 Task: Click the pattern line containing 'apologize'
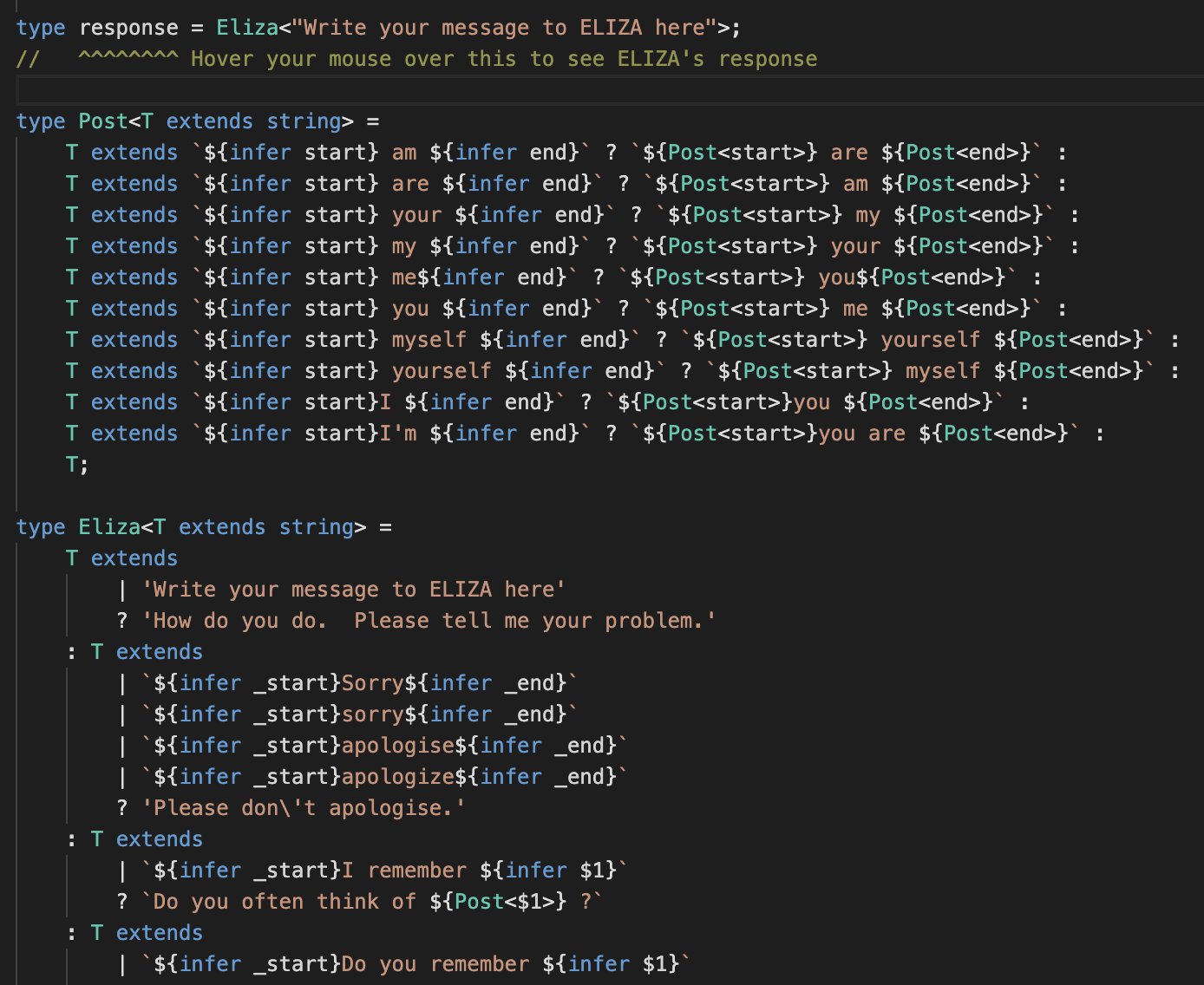[x=372, y=777]
